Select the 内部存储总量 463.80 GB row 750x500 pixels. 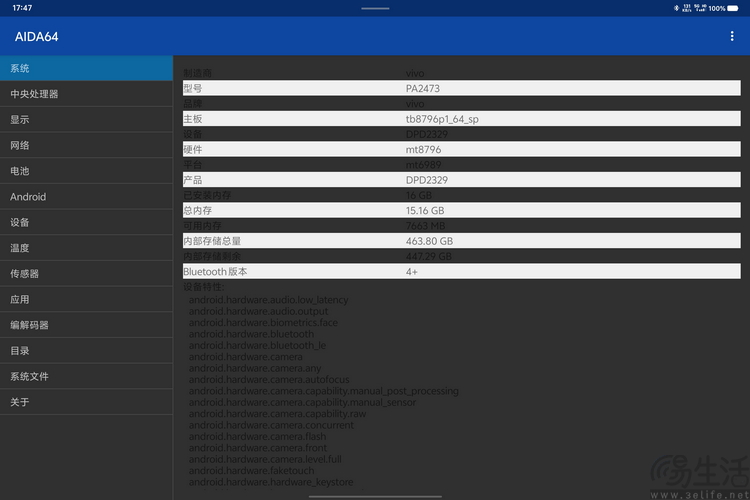click(462, 241)
